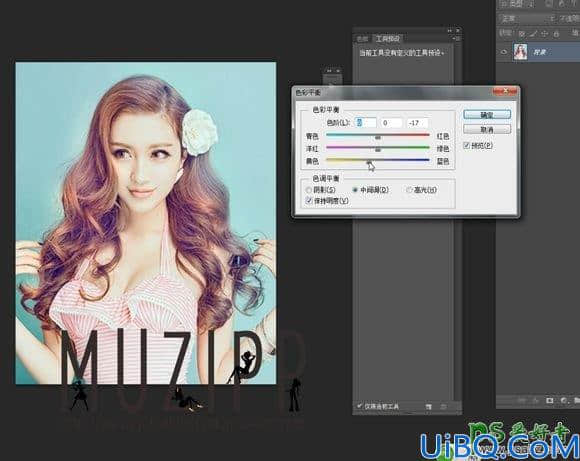Hide the 背景 layer with eye icon
The height and width of the screenshot is (461, 580).
tap(504, 52)
